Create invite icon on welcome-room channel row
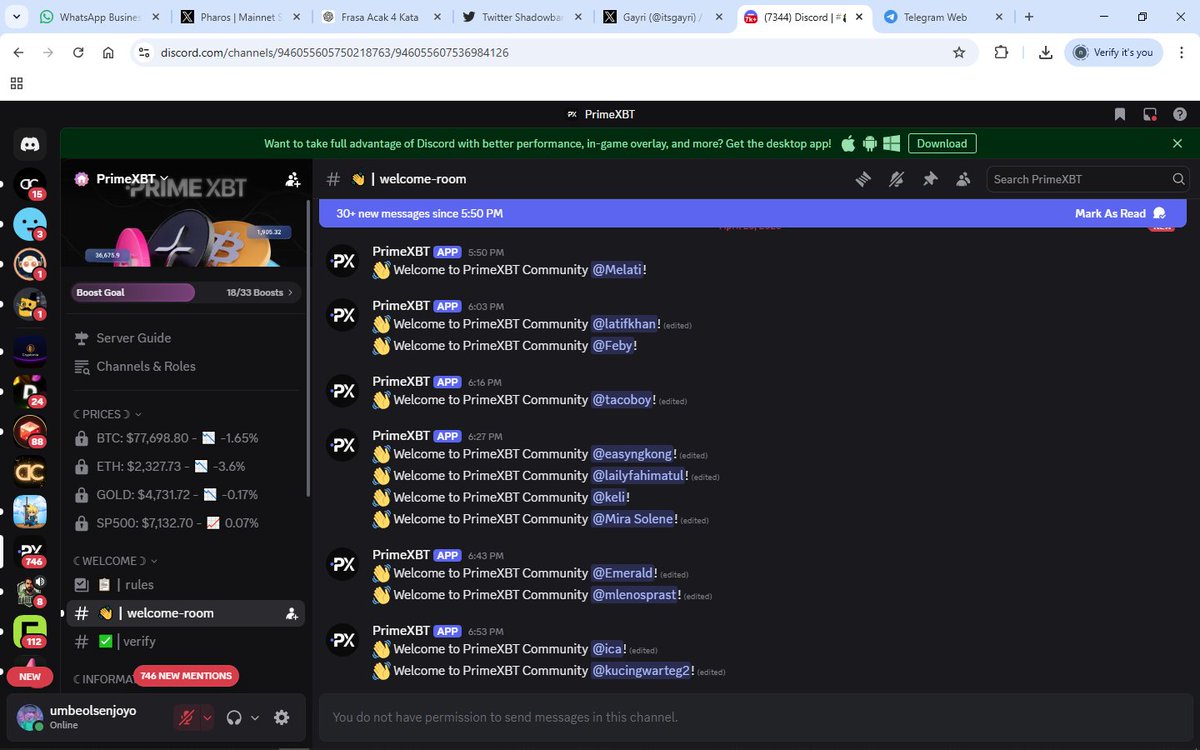Viewport: 1200px width, 750px height. (x=292, y=613)
